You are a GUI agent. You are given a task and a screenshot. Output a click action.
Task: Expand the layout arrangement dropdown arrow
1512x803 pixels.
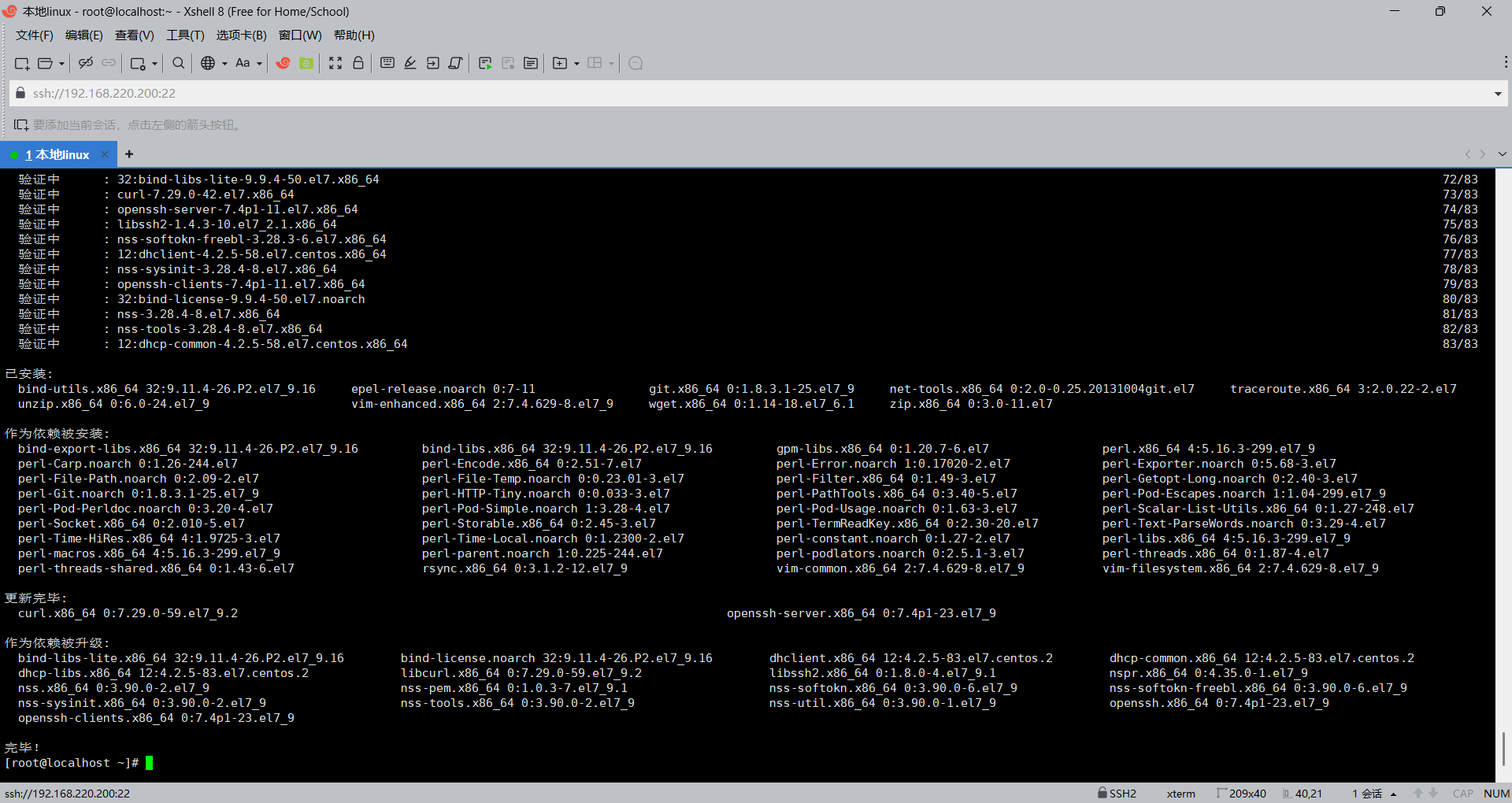pos(611,64)
